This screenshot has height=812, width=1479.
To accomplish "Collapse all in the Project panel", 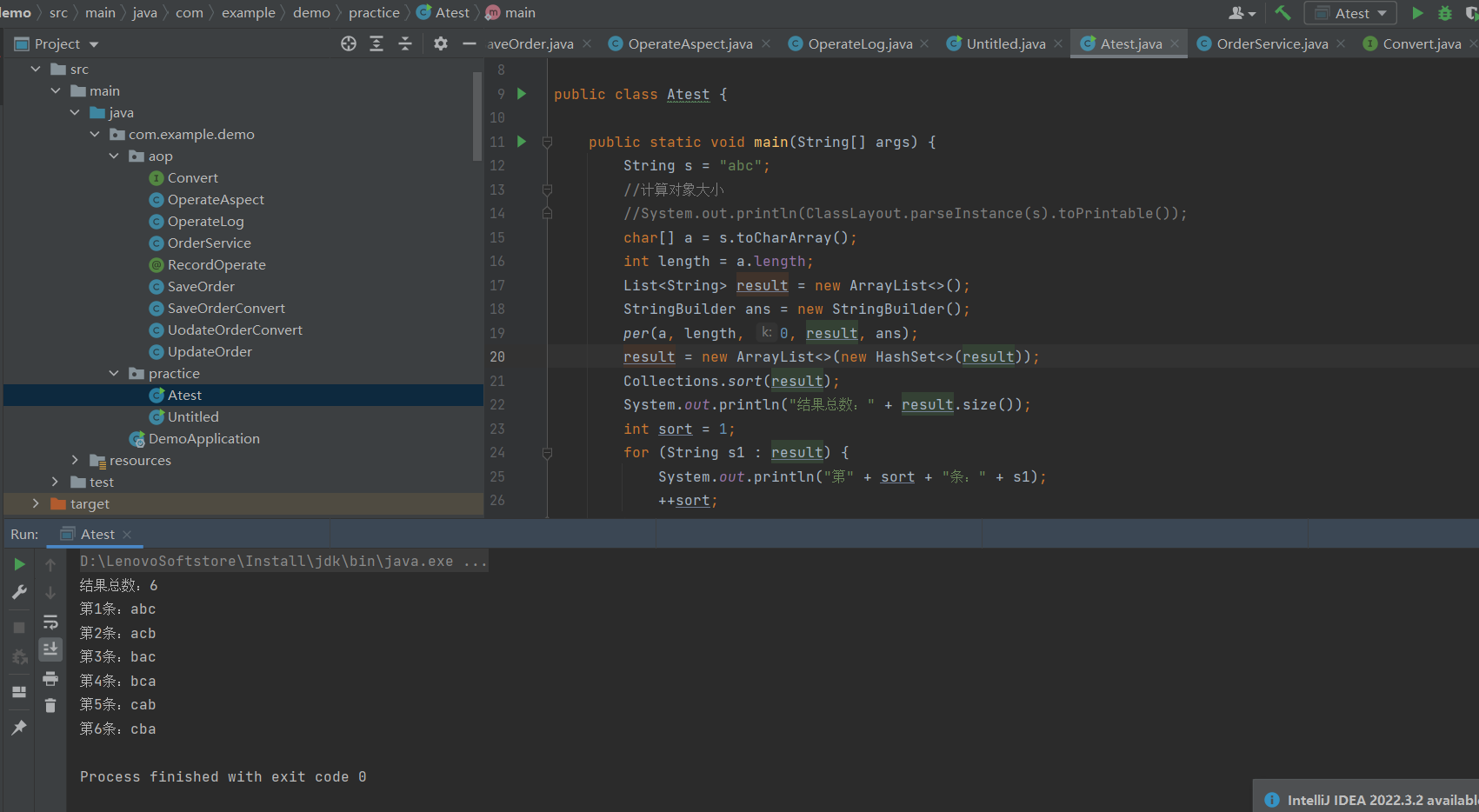I will click(405, 43).
